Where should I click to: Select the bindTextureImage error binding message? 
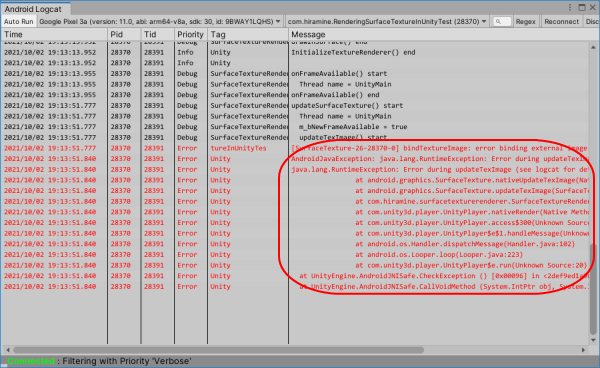click(x=439, y=148)
